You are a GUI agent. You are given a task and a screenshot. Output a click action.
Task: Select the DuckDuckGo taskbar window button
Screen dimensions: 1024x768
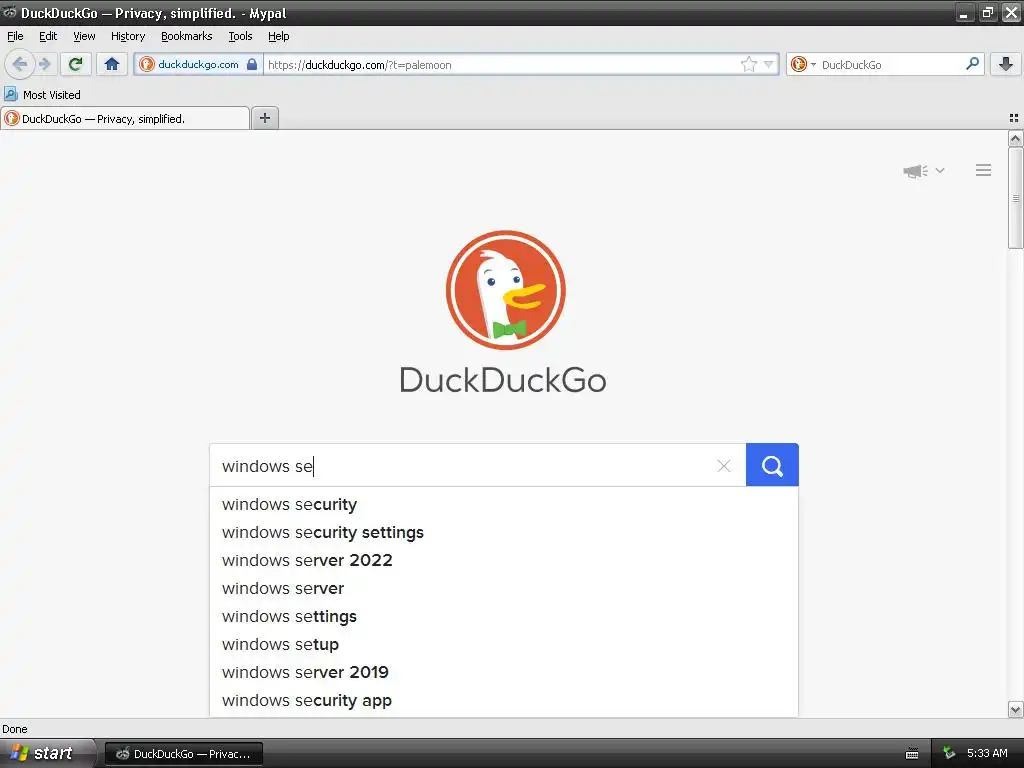click(x=184, y=754)
